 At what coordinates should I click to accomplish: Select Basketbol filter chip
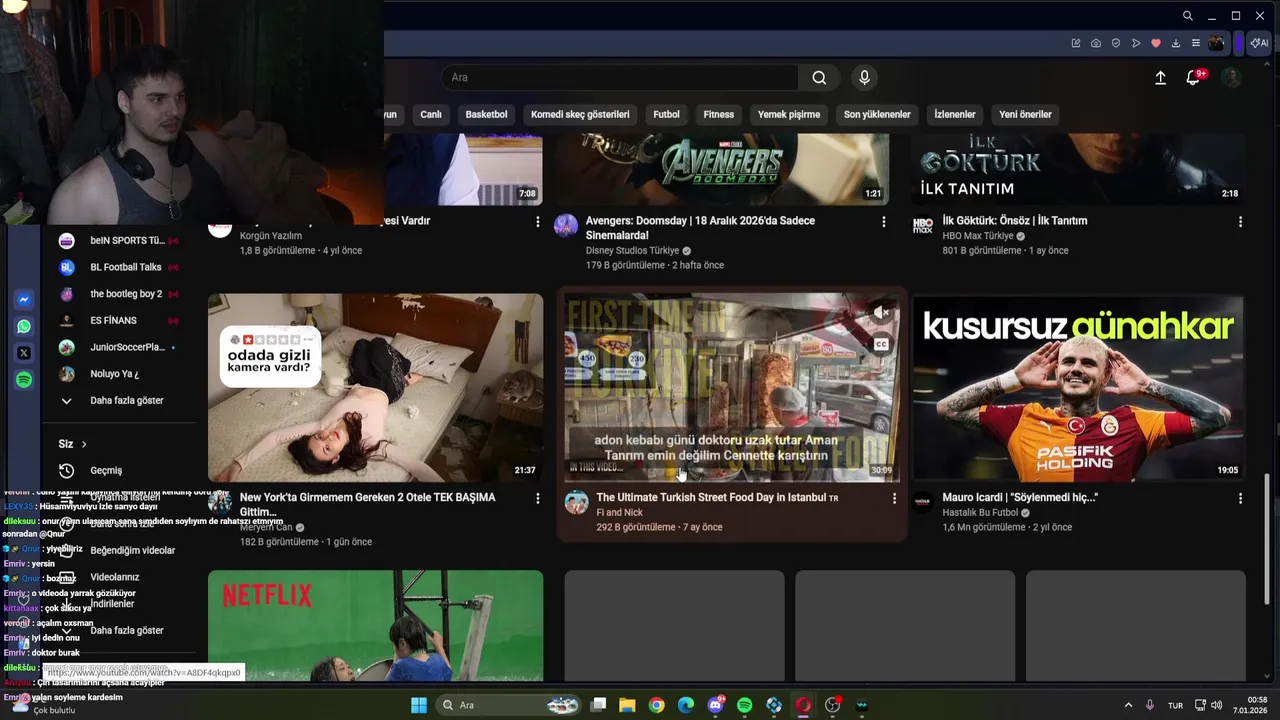point(486,114)
